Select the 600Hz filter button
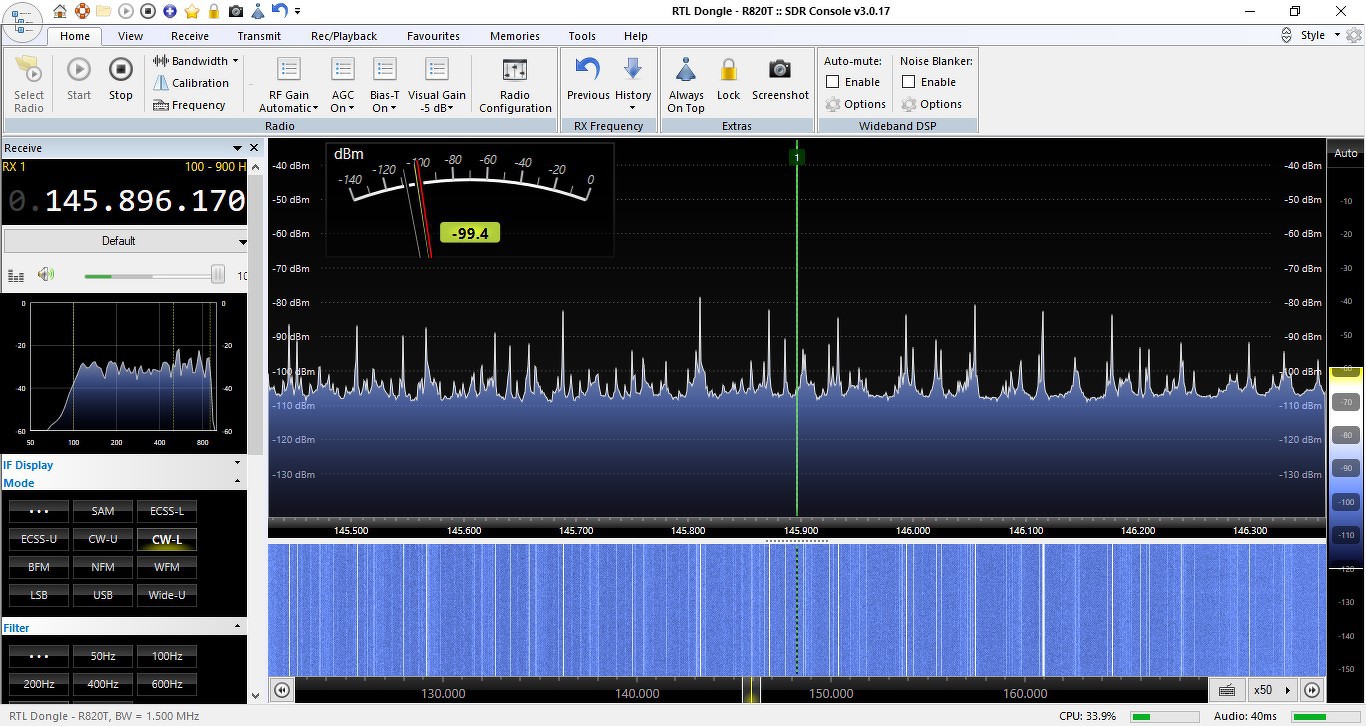 pyautogui.click(x=167, y=684)
